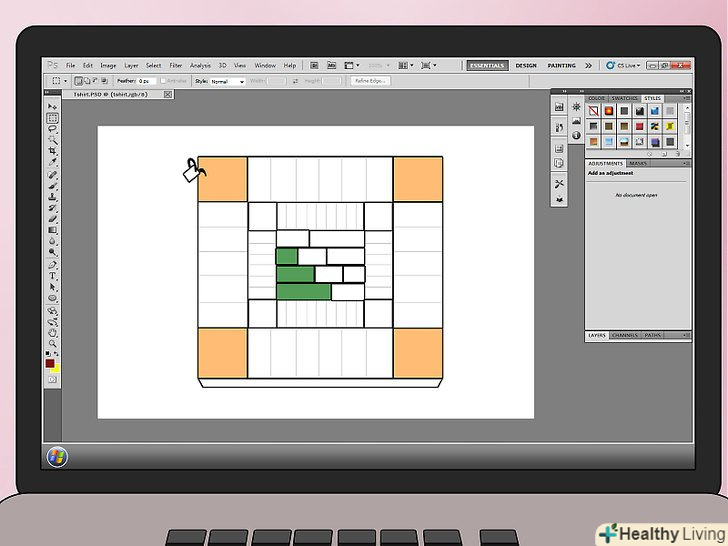Open the Style dropdown set to Normal

pos(227,81)
